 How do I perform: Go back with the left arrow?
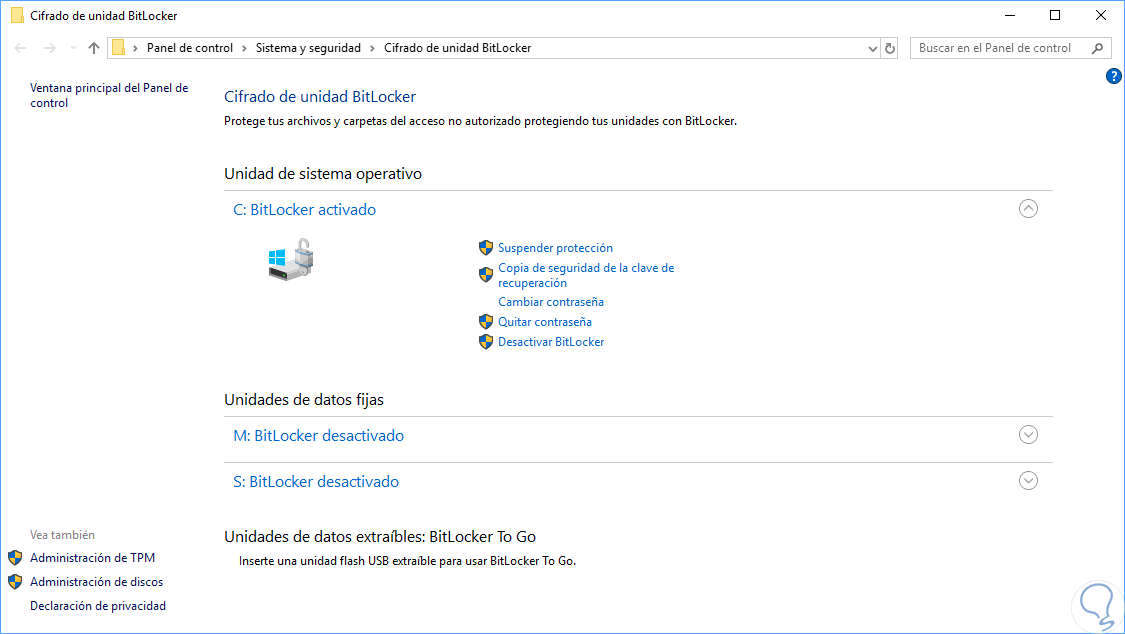coord(20,48)
